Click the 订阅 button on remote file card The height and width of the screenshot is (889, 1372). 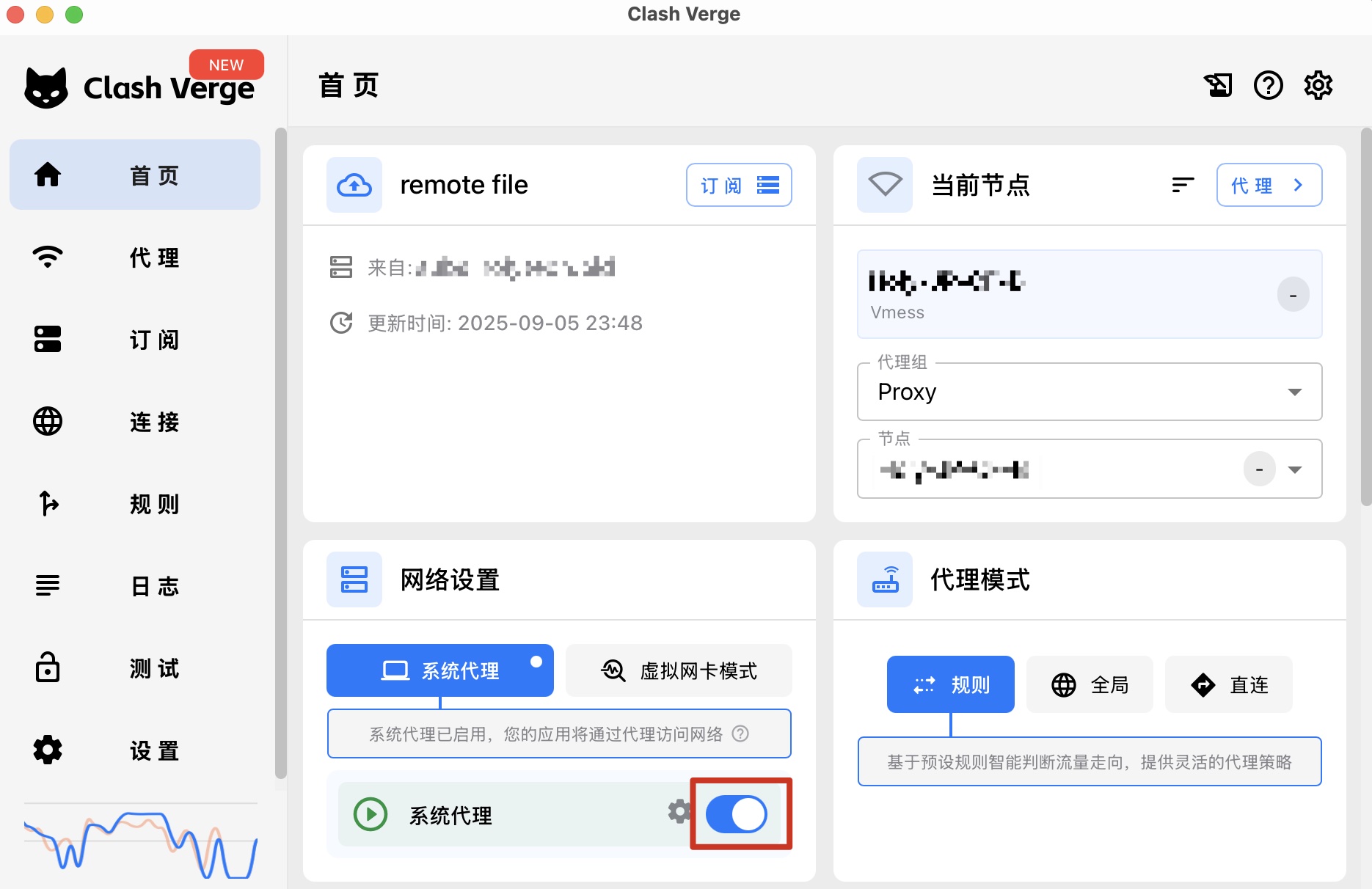coord(738,186)
